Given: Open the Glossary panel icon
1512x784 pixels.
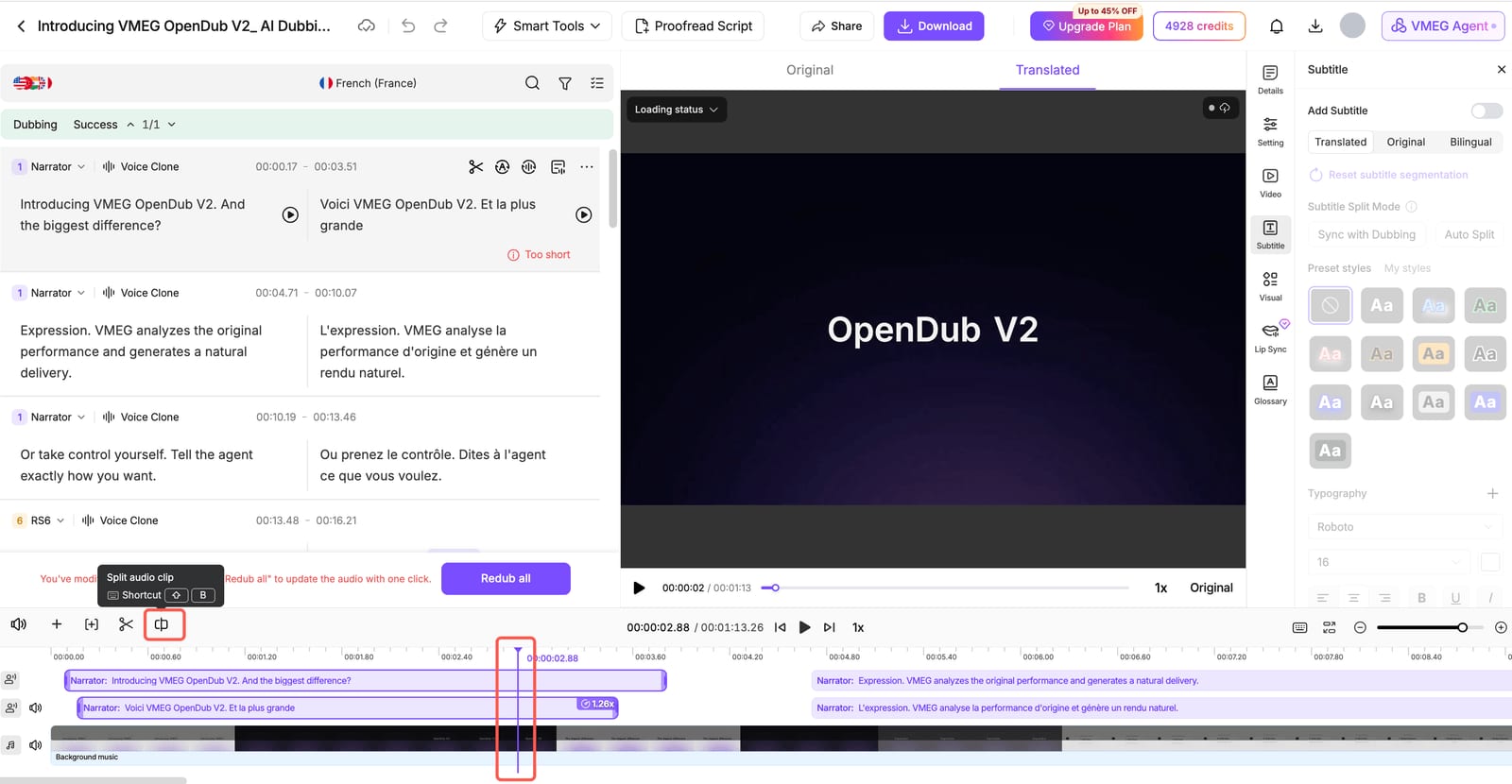Looking at the screenshot, I should 1270,389.
